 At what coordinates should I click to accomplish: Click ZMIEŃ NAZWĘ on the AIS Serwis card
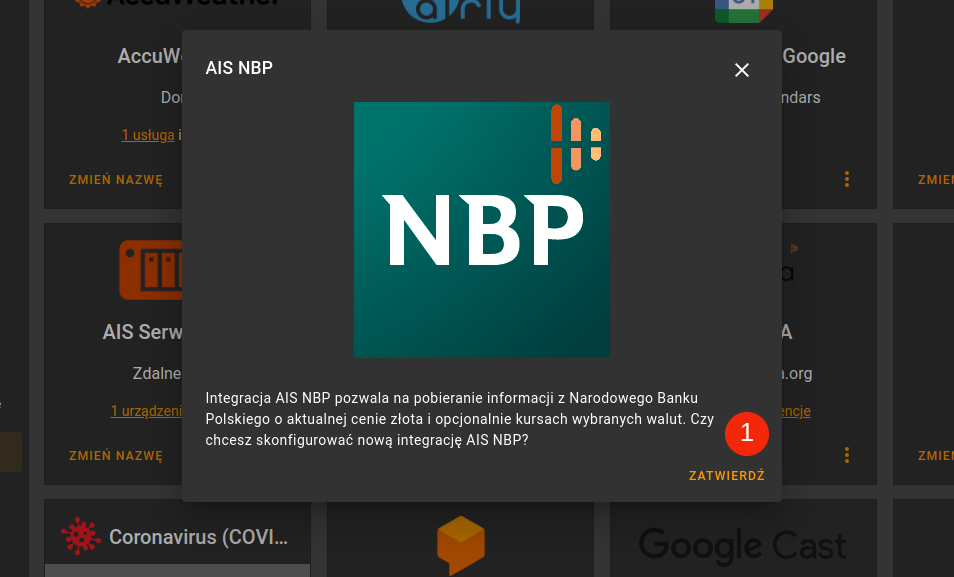click(116, 456)
